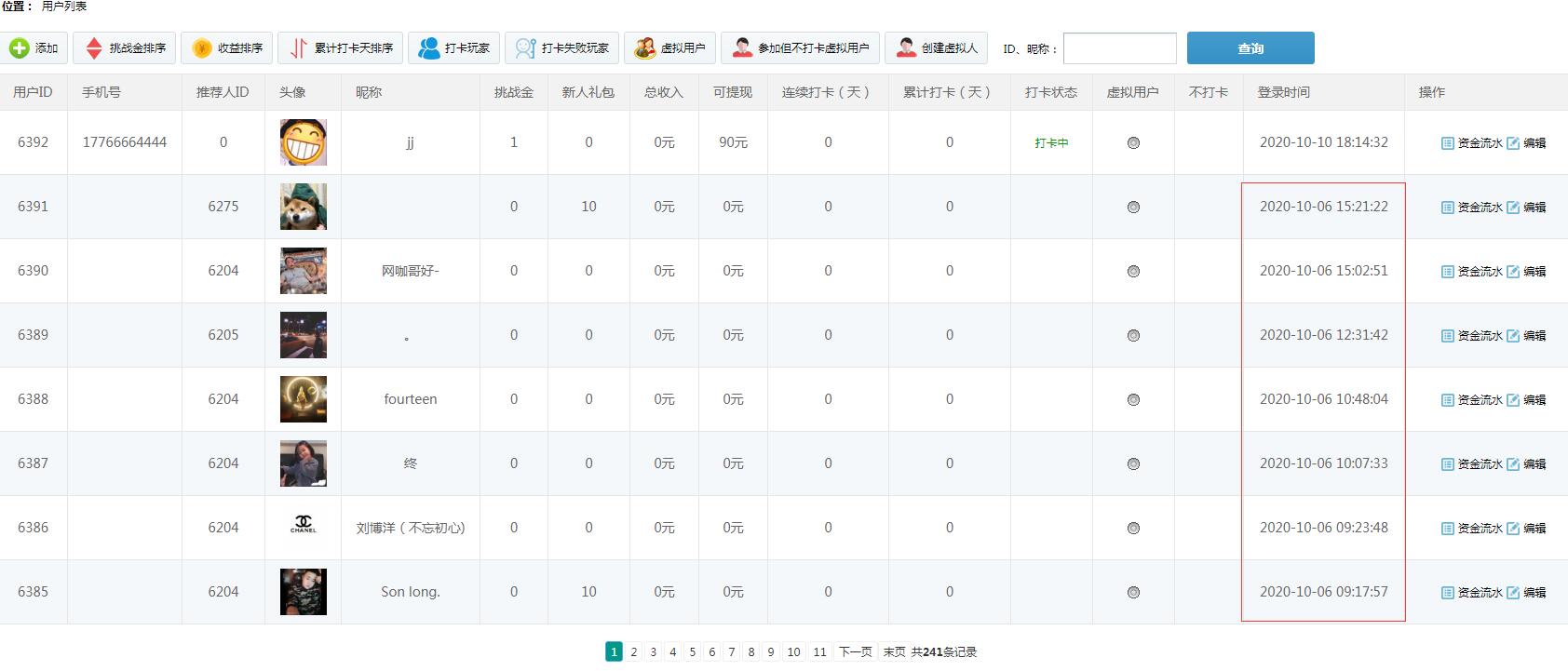Toggle 虚拟用户 radio for user 6392
The height and width of the screenshot is (671, 1568).
click(x=1133, y=143)
